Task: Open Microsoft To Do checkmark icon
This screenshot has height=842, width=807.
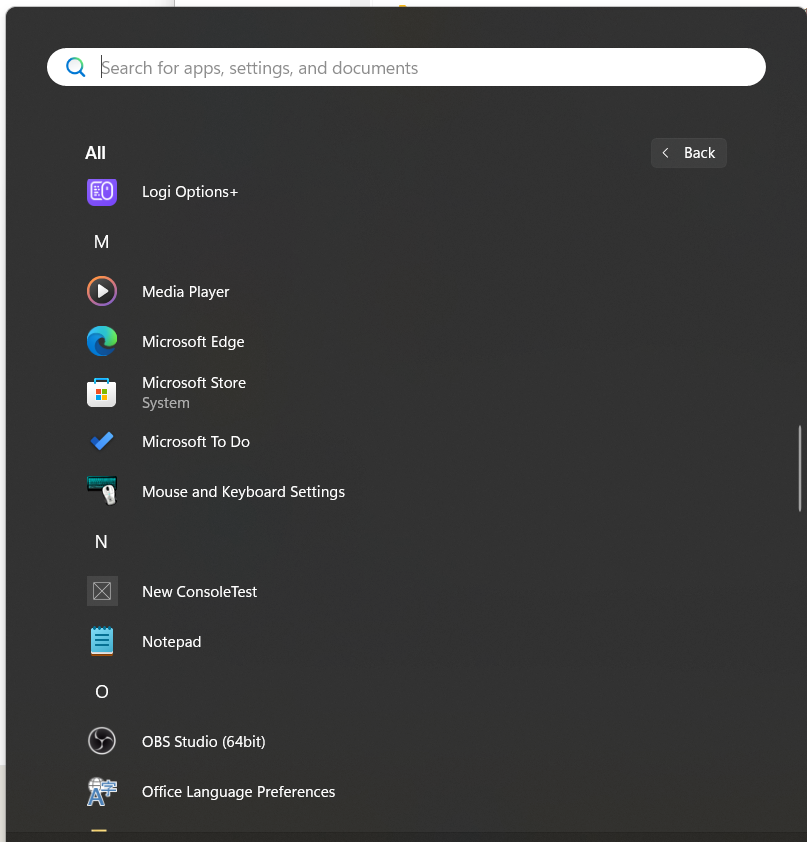Action: point(102,441)
